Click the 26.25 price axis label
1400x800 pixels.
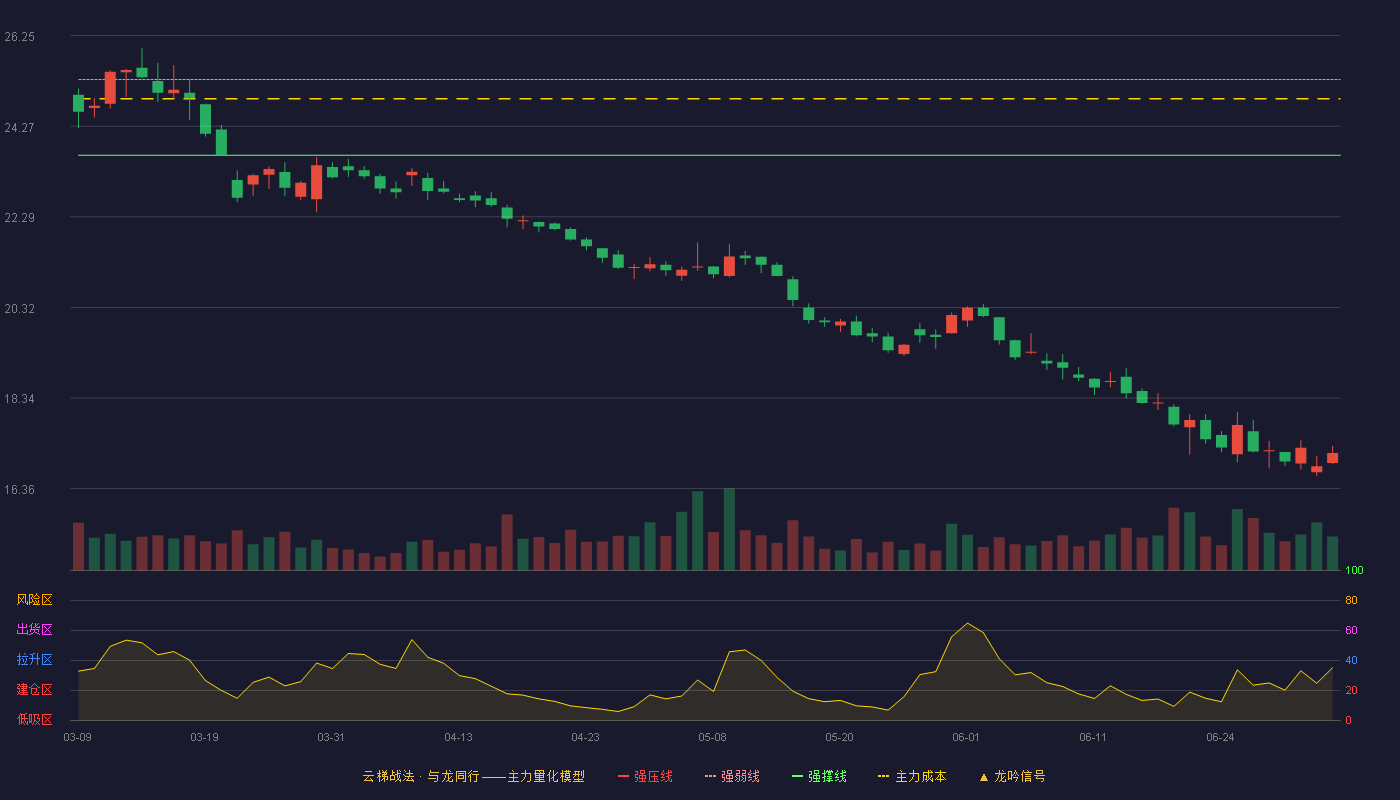(x=19, y=37)
